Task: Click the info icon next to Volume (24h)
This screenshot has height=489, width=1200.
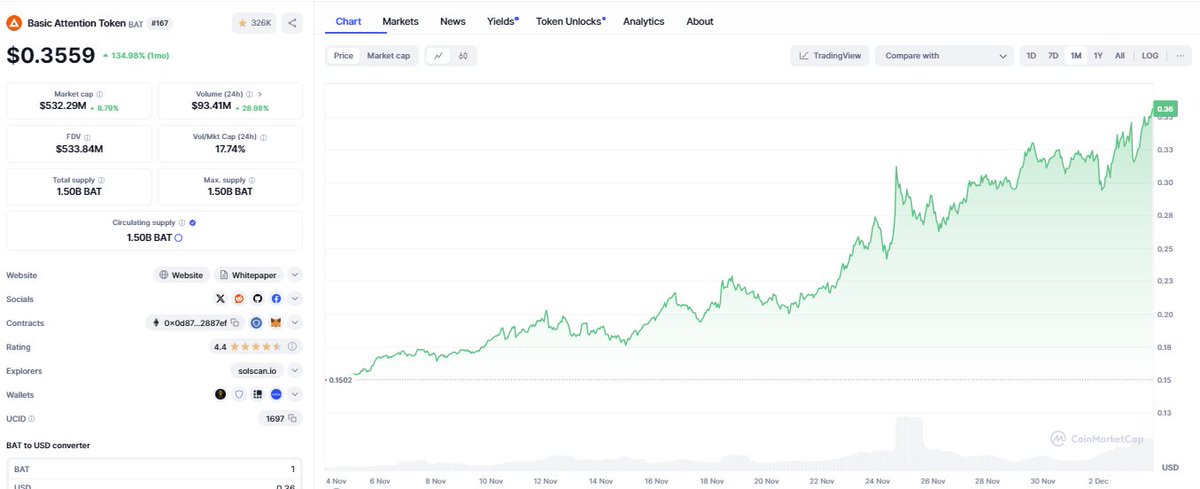Action: coord(249,94)
